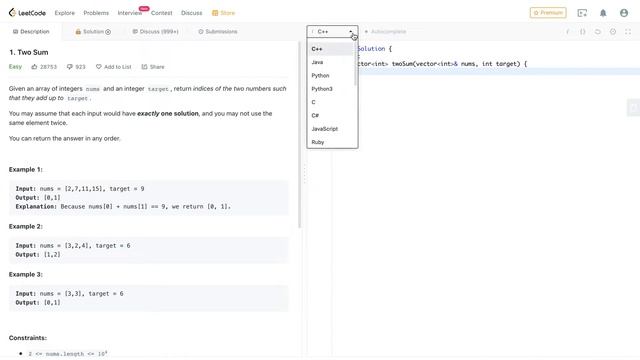Image resolution: width=640 pixels, height=360 pixels.
Task: Select C from language list
Action: [x=330, y=102]
